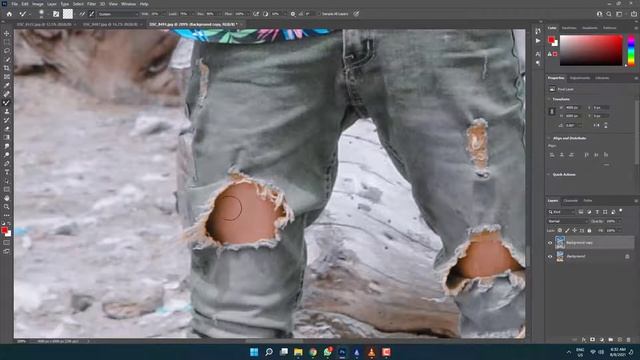Click the more align options button
Image resolution: width=640 pixels, height=360 pixels.
[x=606, y=164]
